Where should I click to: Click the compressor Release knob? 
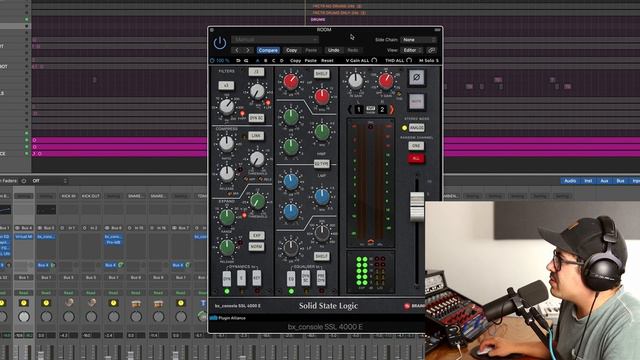(226, 173)
